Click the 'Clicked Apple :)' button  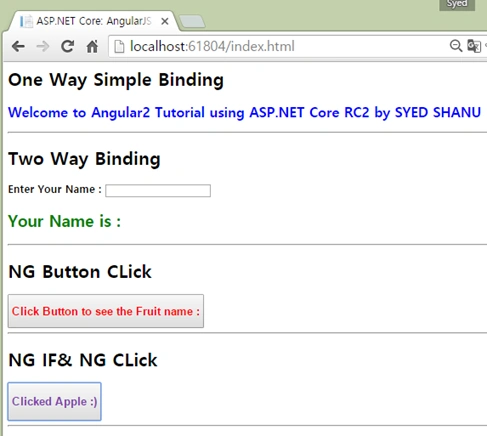click(x=54, y=401)
